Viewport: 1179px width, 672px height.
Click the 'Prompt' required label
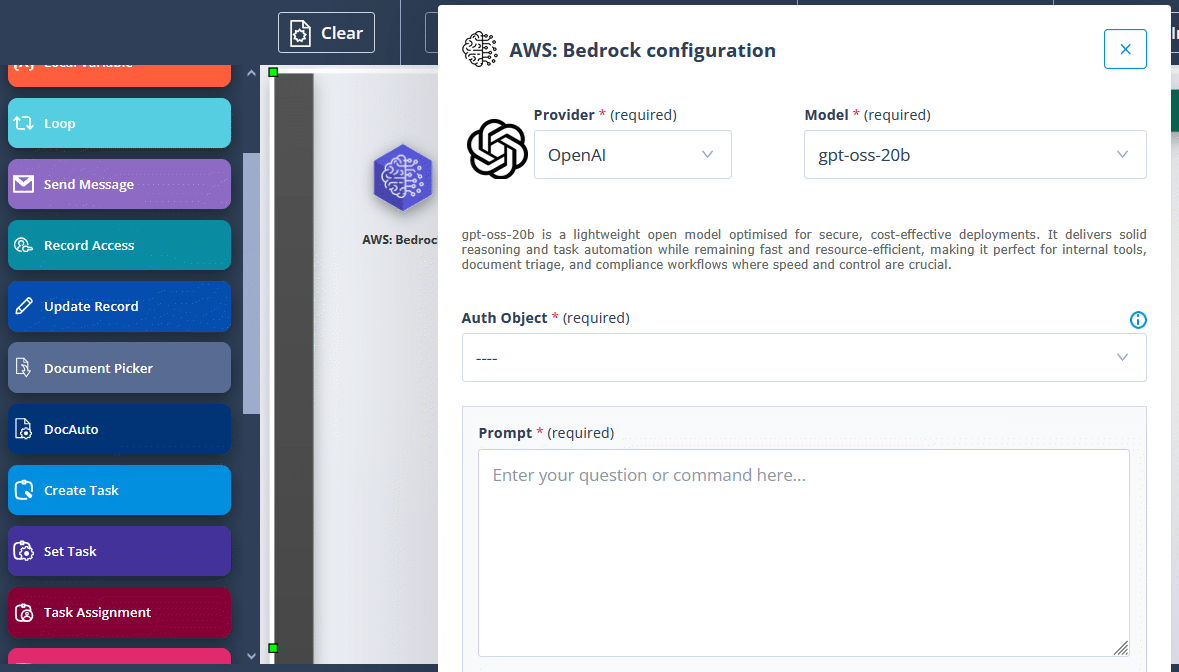pos(547,433)
